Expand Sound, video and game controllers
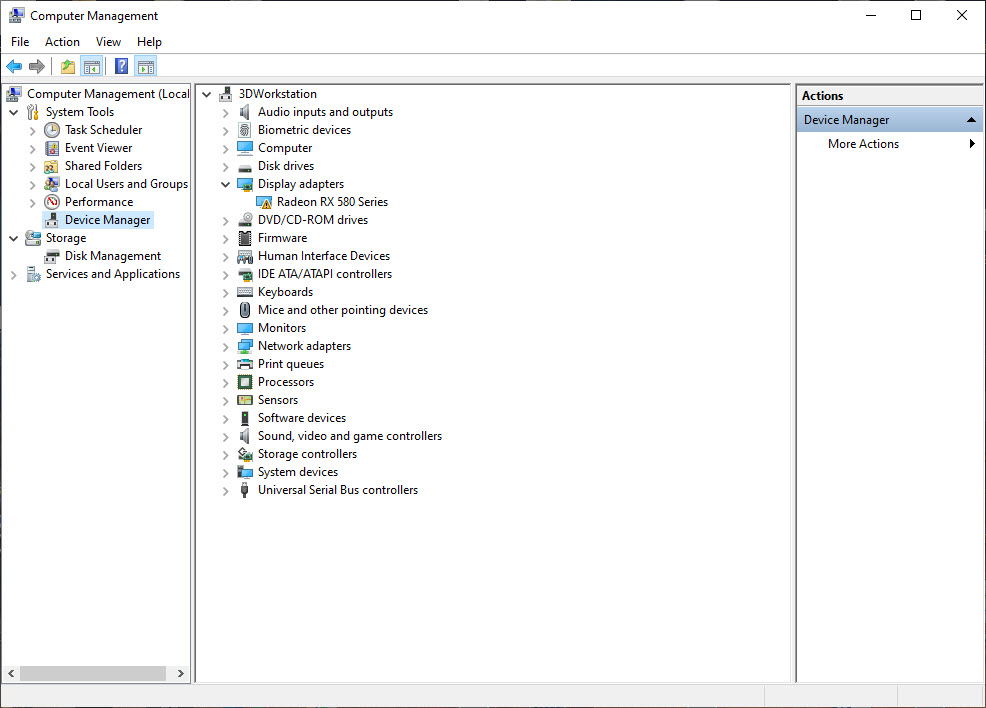986x708 pixels. [225, 437]
